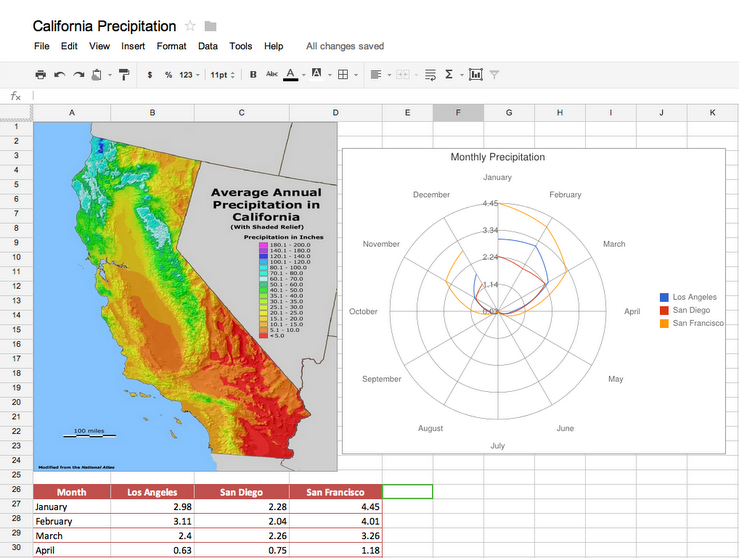The image size is (739, 558).
Task: Undo the last action
Action: (59, 74)
